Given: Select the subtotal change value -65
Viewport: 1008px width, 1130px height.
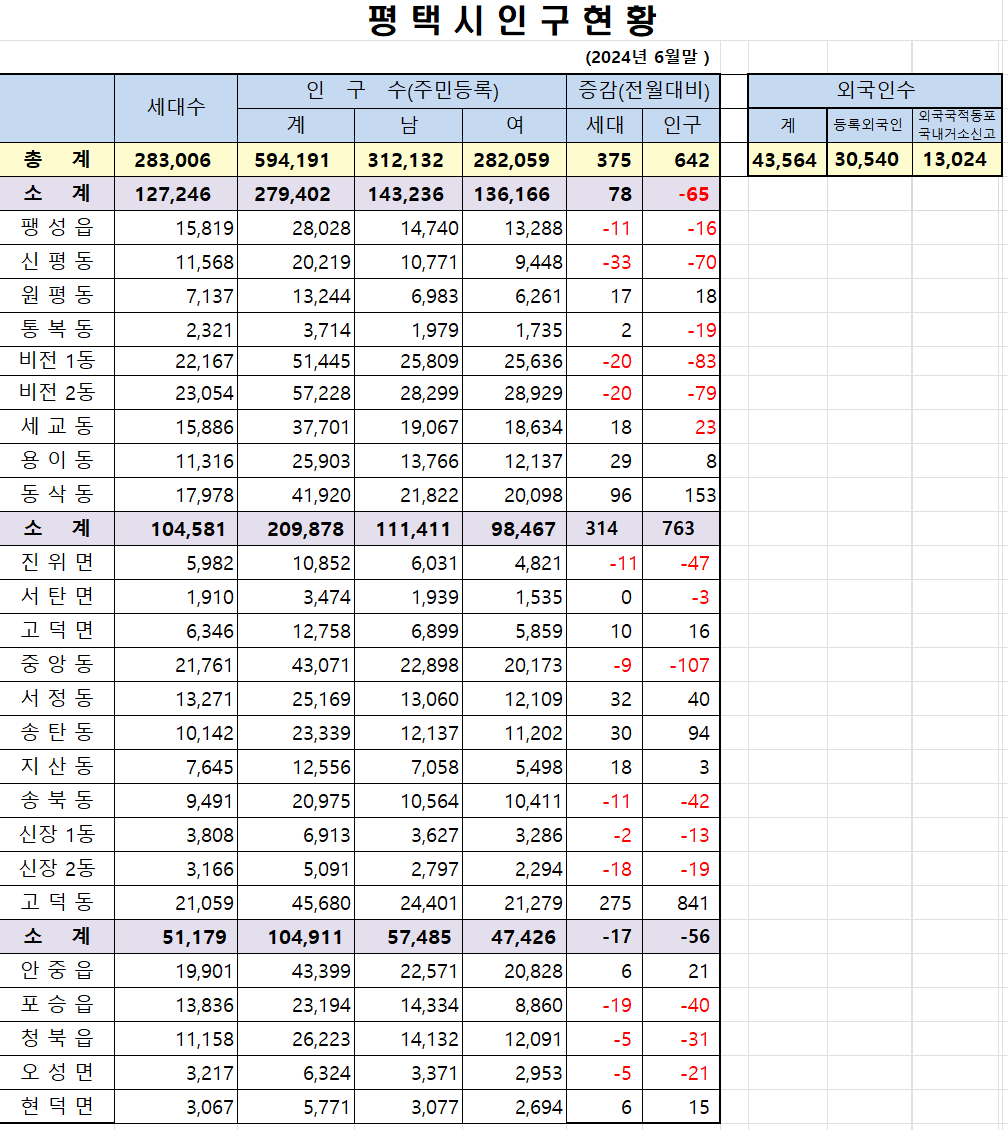Looking at the screenshot, I should 693,195.
